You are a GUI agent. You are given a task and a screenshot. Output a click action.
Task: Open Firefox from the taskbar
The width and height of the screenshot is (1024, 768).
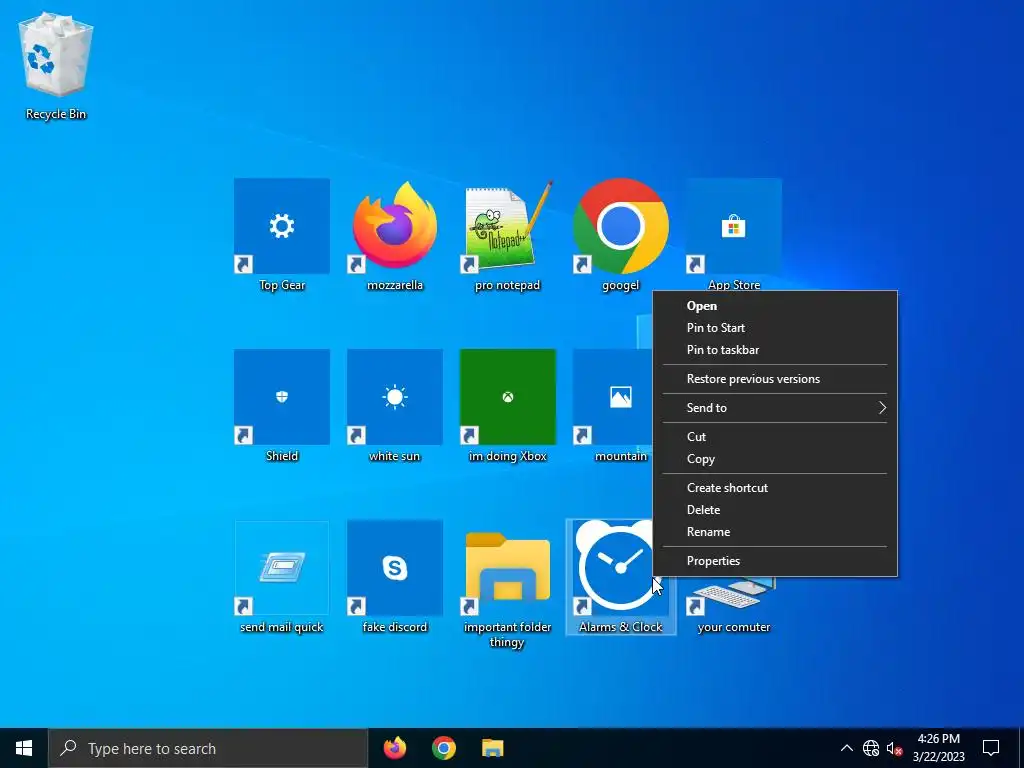[394, 748]
